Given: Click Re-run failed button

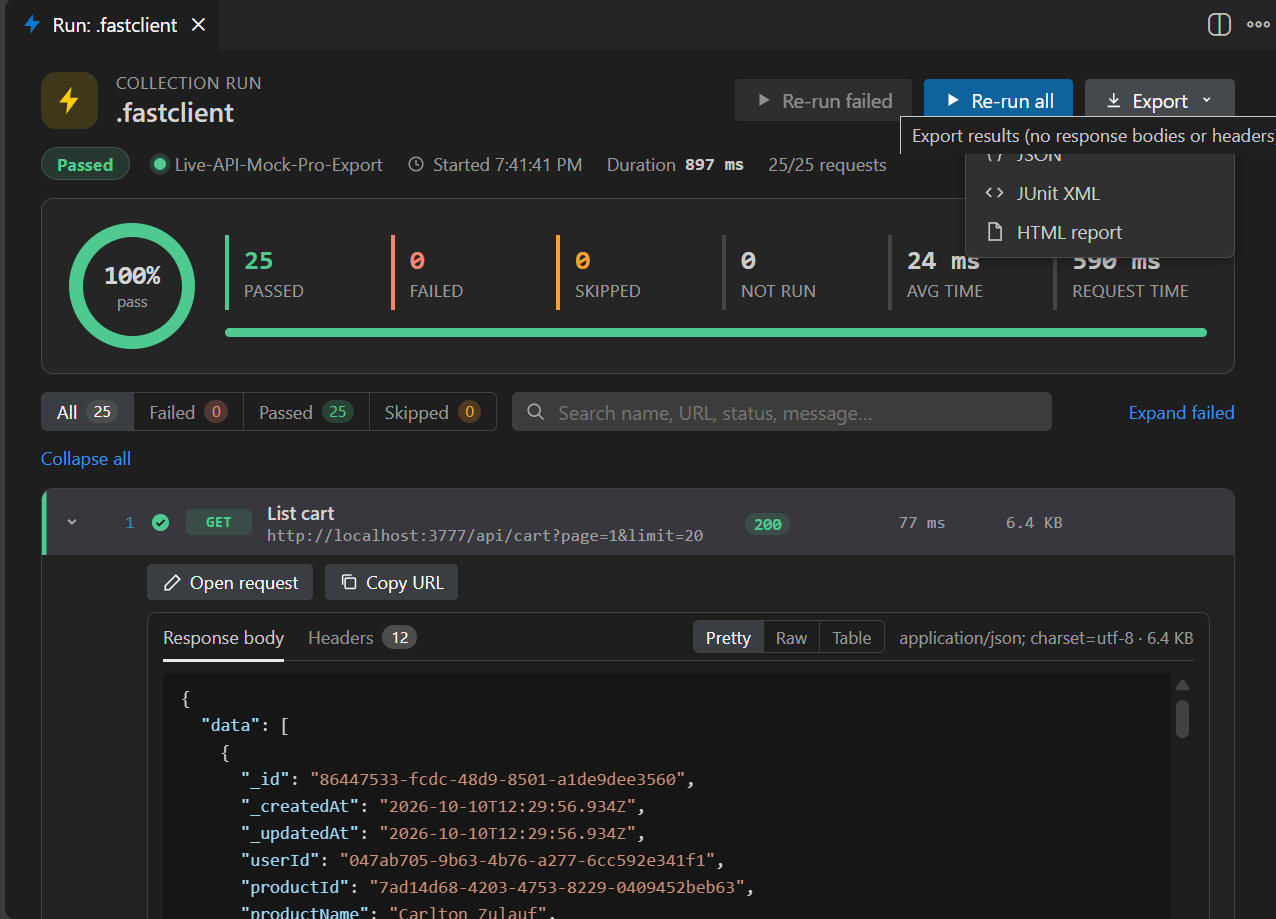Looking at the screenshot, I should pyautogui.click(x=824, y=101).
